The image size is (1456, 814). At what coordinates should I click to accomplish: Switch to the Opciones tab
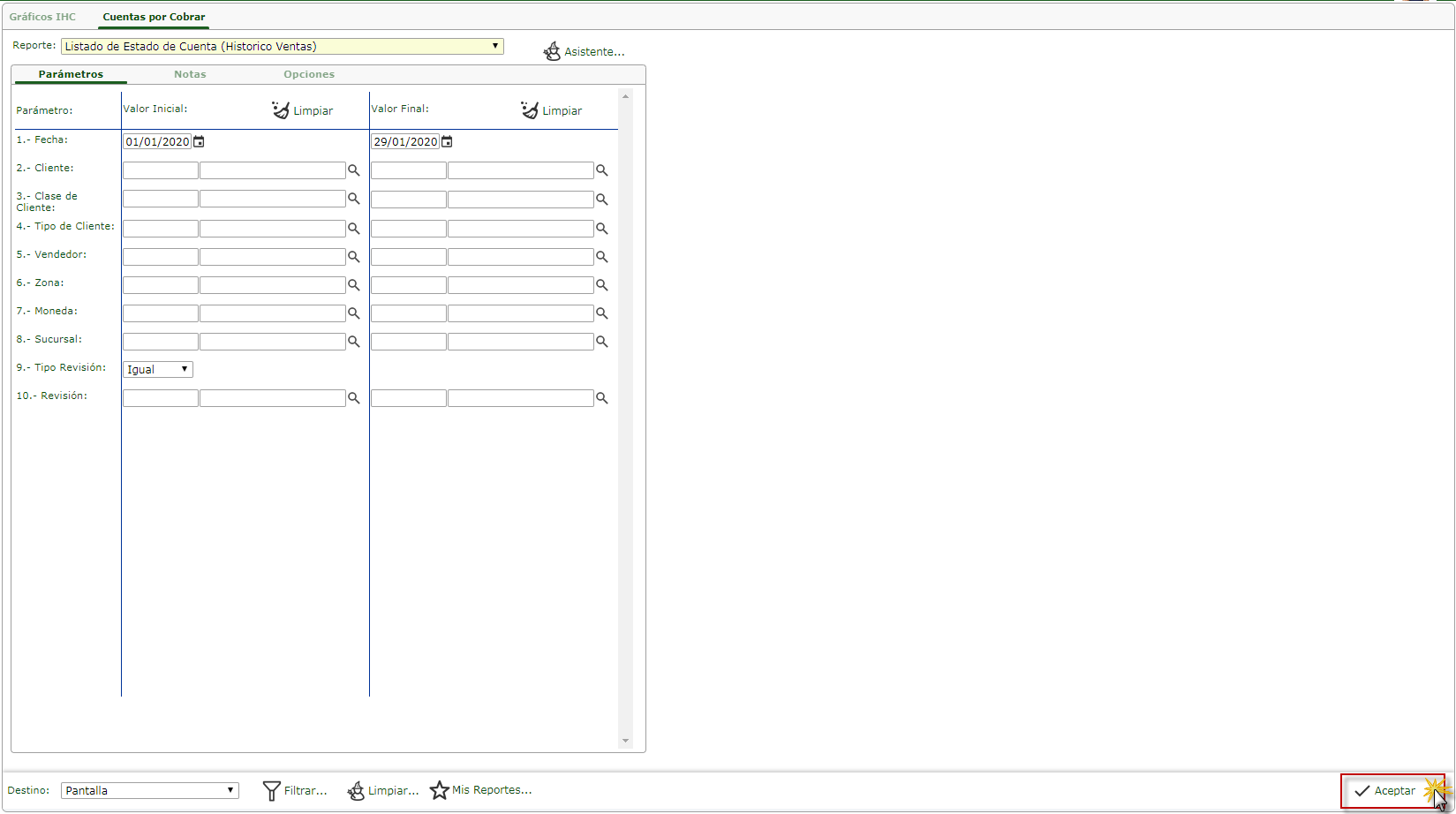click(x=309, y=74)
